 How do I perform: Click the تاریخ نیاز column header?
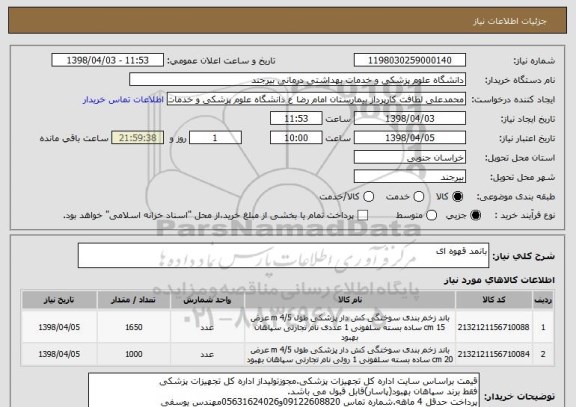coord(59,300)
